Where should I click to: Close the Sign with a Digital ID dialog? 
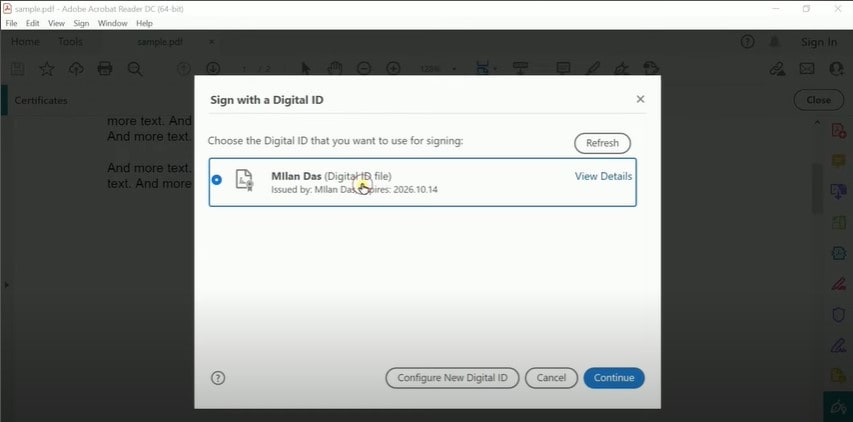[640, 99]
